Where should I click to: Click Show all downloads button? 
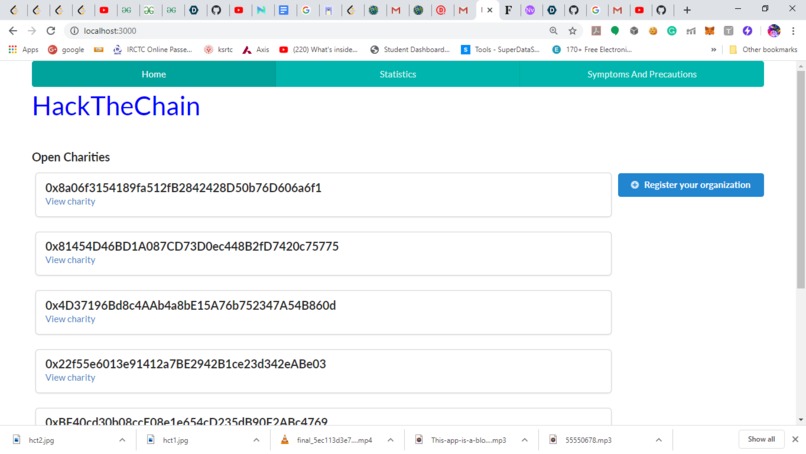click(x=761, y=439)
